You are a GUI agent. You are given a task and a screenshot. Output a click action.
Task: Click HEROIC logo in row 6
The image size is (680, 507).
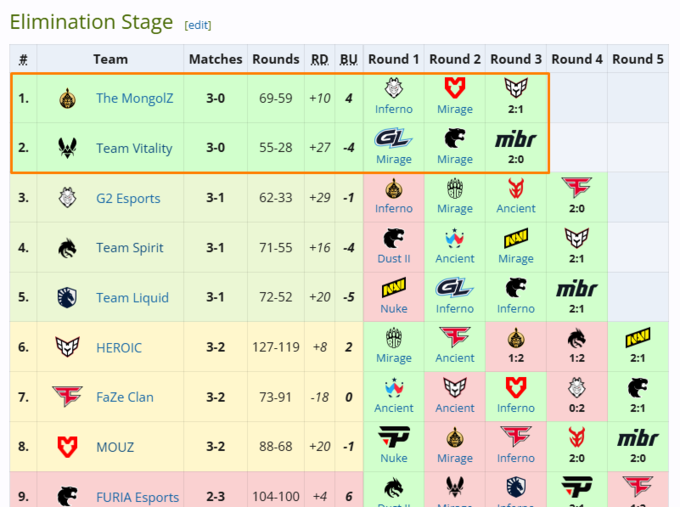67,347
